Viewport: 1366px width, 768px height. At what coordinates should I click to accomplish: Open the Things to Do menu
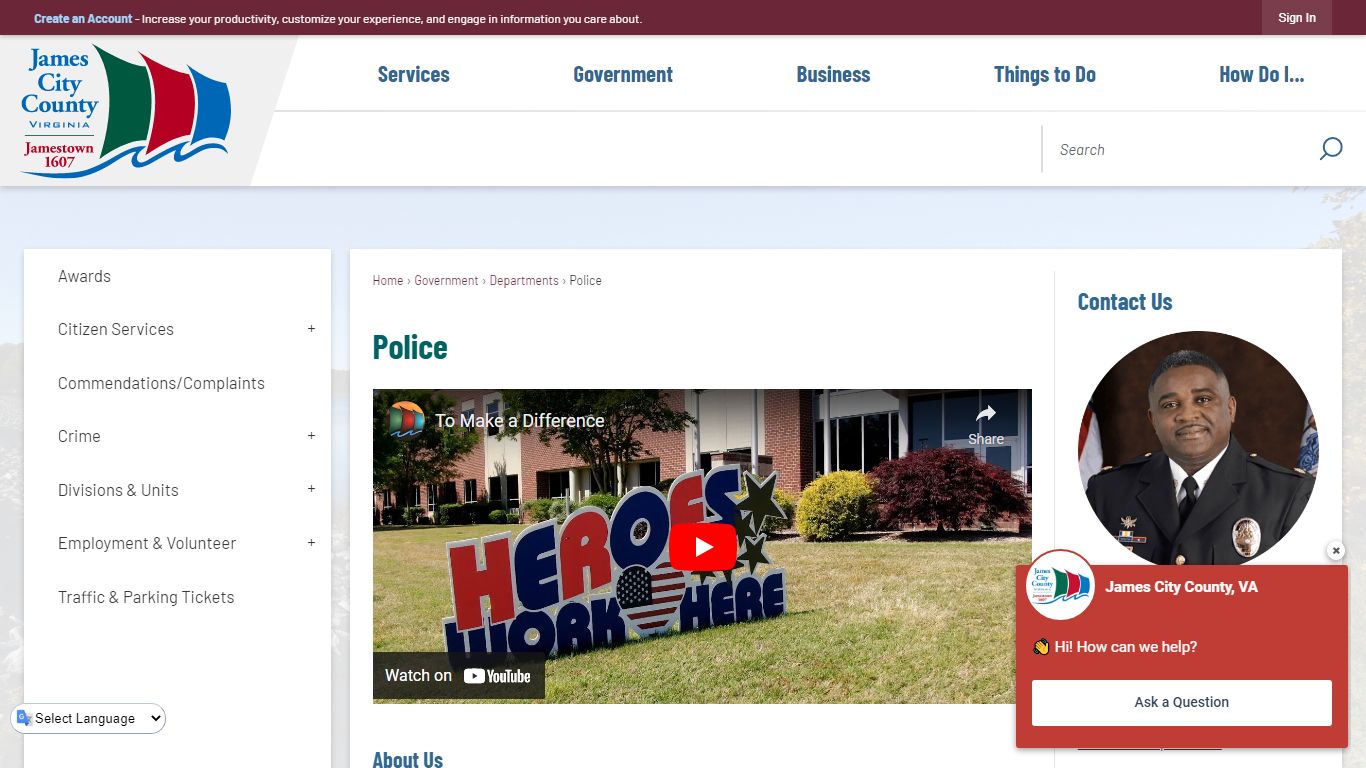(x=1045, y=74)
